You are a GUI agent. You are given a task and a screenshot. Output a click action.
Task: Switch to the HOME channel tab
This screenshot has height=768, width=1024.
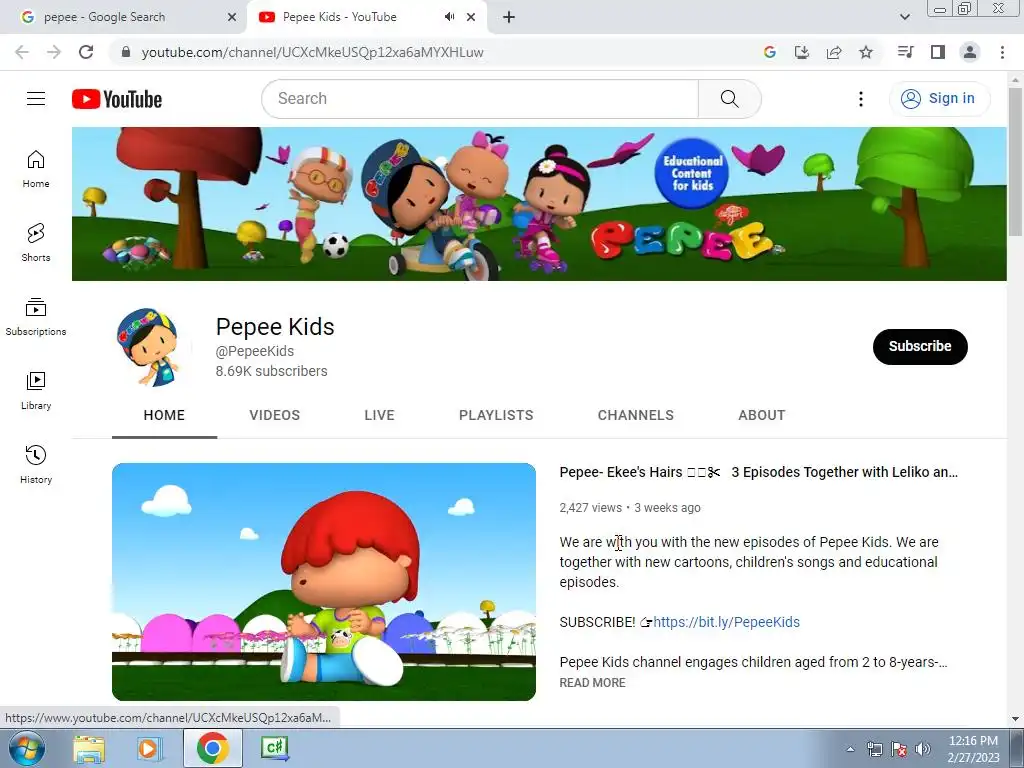tap(164, 415)
